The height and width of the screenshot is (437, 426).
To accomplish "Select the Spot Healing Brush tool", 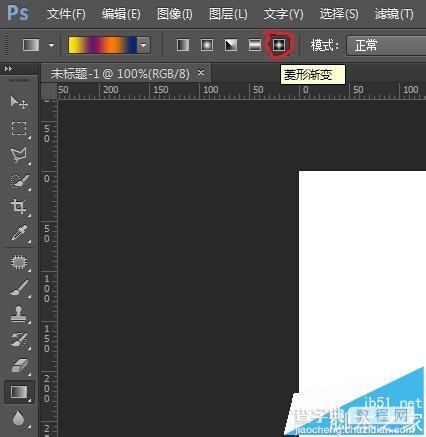I will coord(19,262).
